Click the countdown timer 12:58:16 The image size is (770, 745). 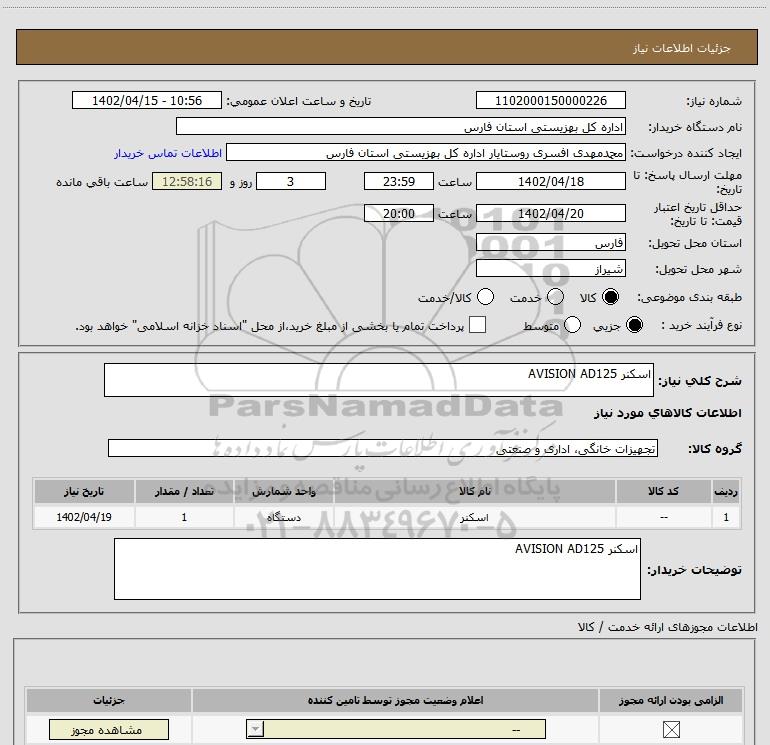[187, 181]
